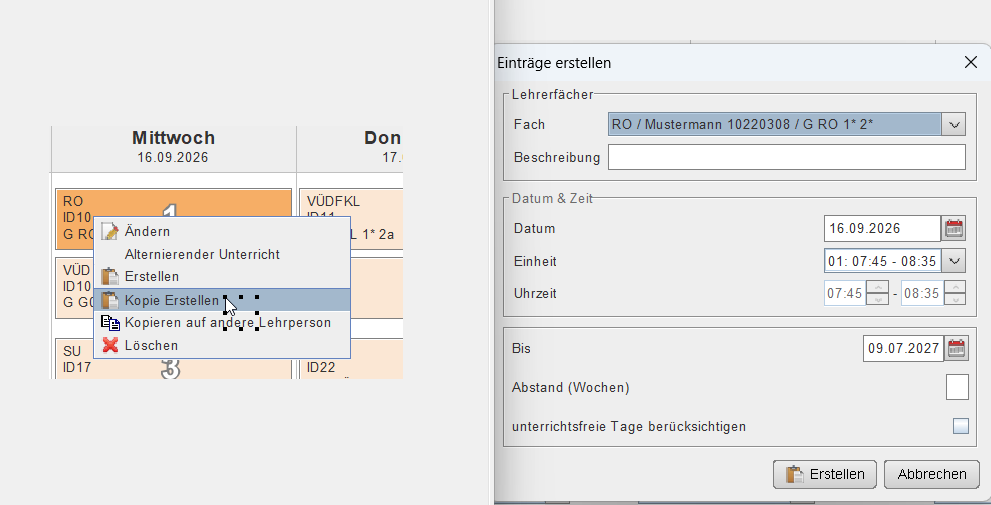Screen dimensions: 991x505
Task: Click clipboard icon beside Erstellen menu entry
Action: click(110, 276)
